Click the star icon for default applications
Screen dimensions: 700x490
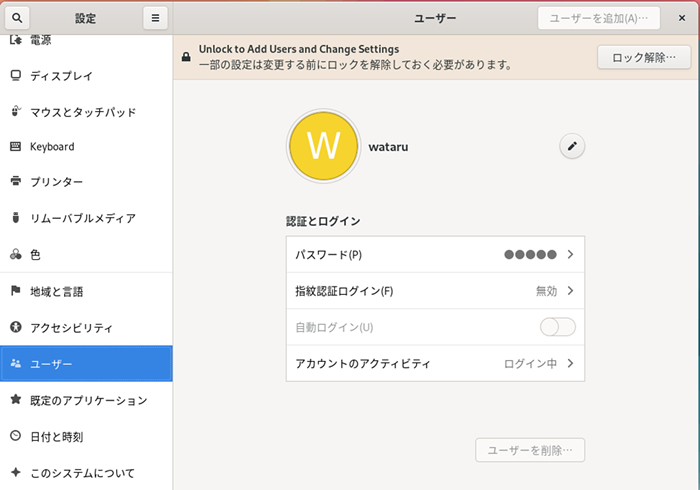coord(15,400)
